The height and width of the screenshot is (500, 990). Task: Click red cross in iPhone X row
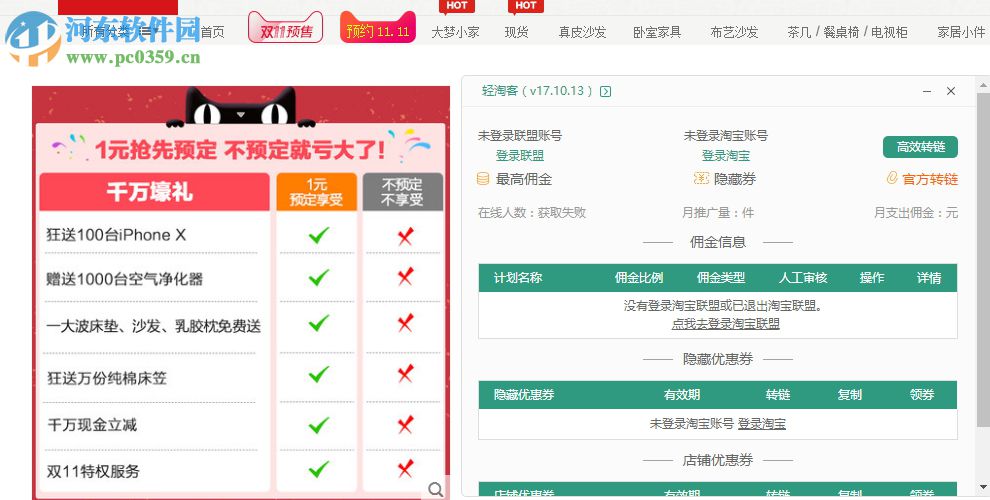(405, 236)
